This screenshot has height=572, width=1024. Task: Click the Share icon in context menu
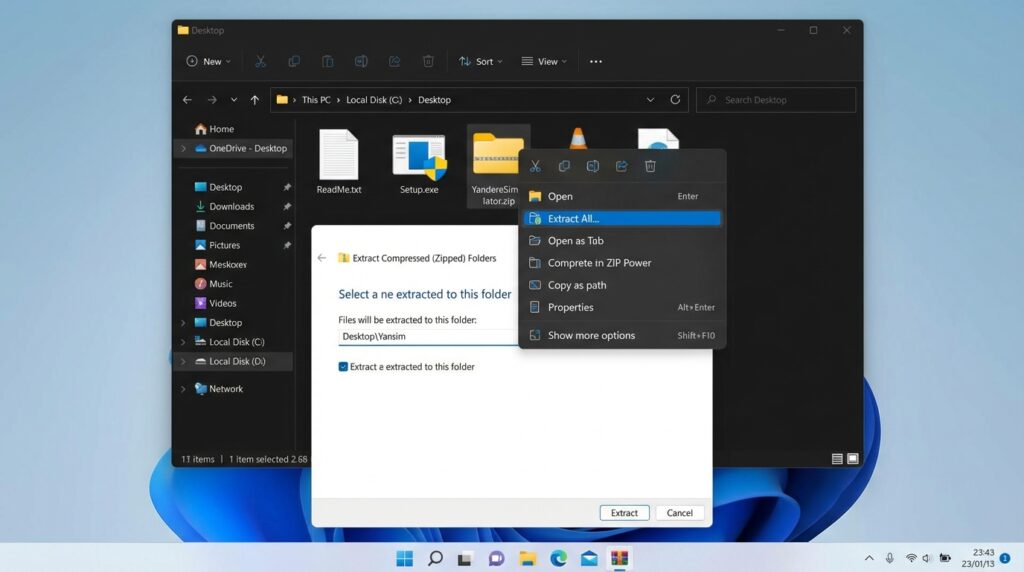(621, 166)
